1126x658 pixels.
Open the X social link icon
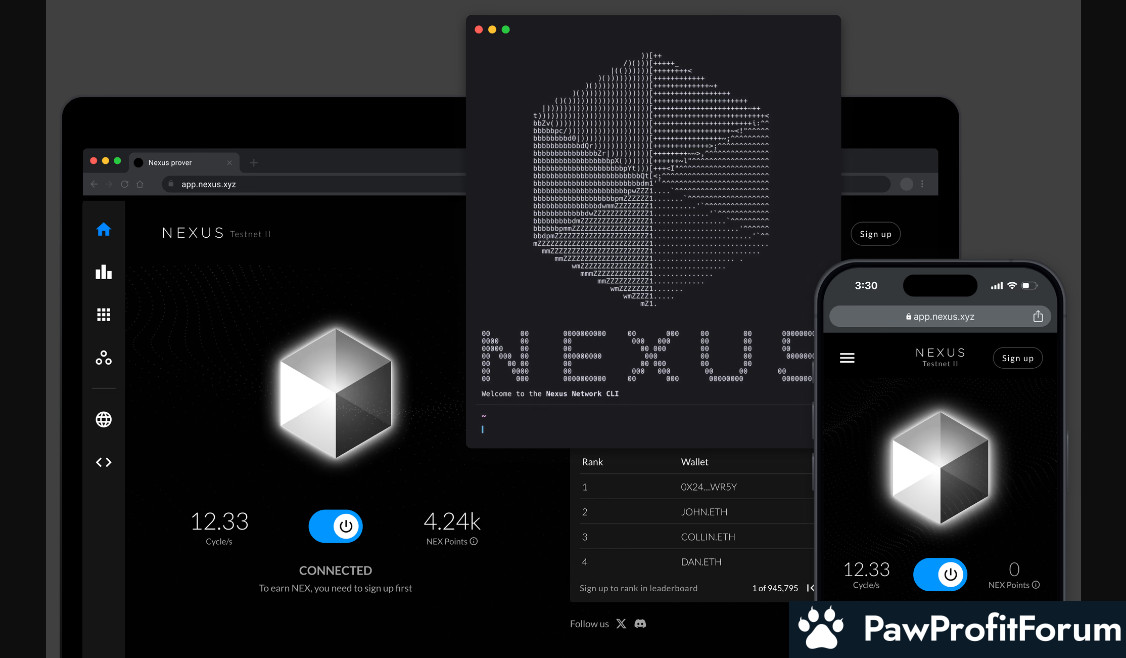click(x=621, y=624)
